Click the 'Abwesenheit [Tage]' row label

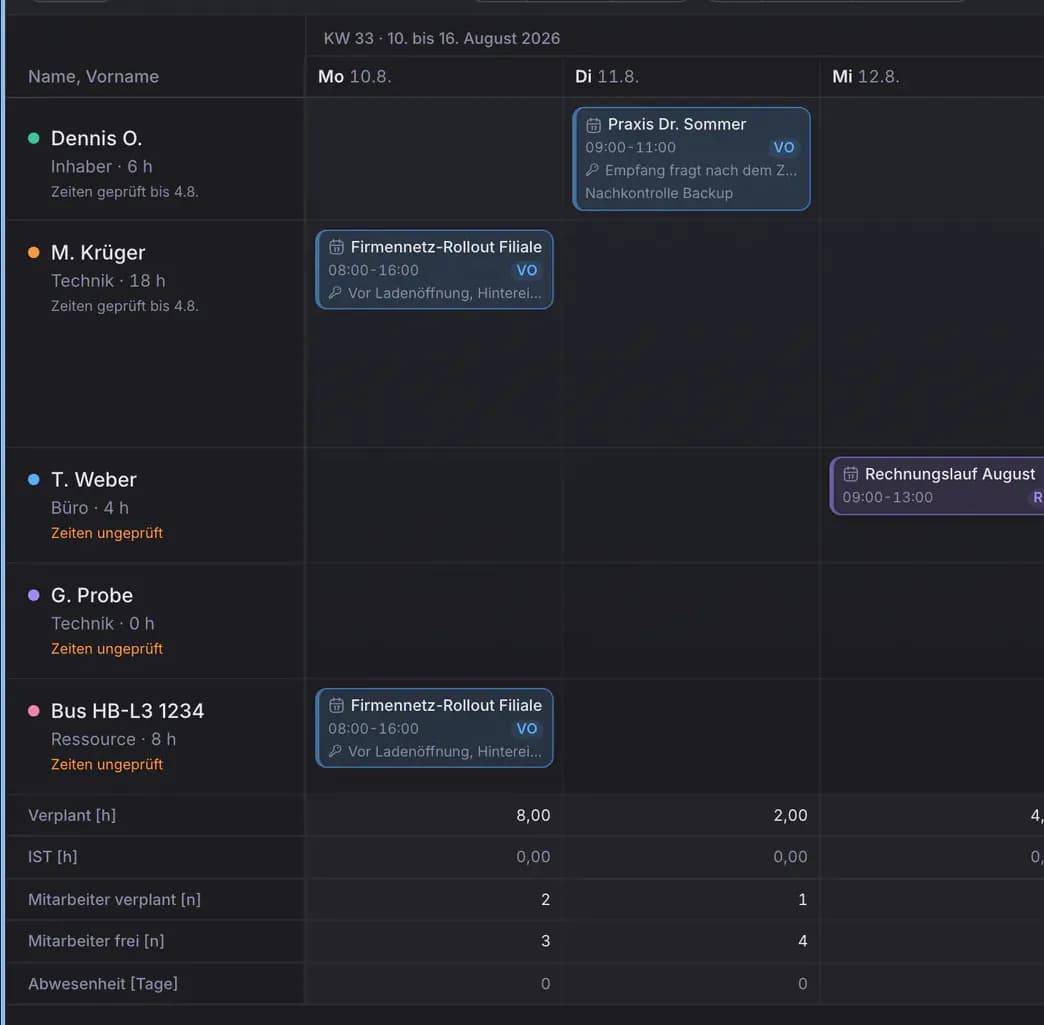tap(103, 984)
